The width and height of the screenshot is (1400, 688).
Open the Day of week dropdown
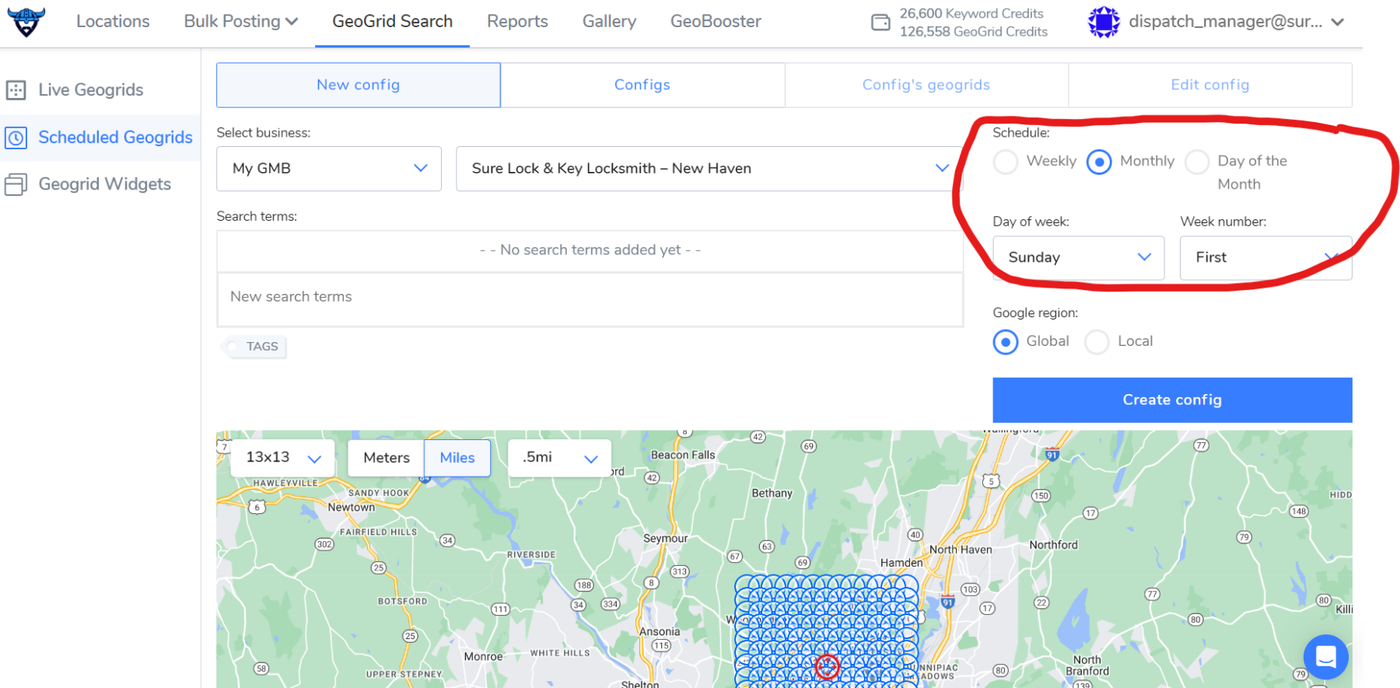[x=1078, y=258]
